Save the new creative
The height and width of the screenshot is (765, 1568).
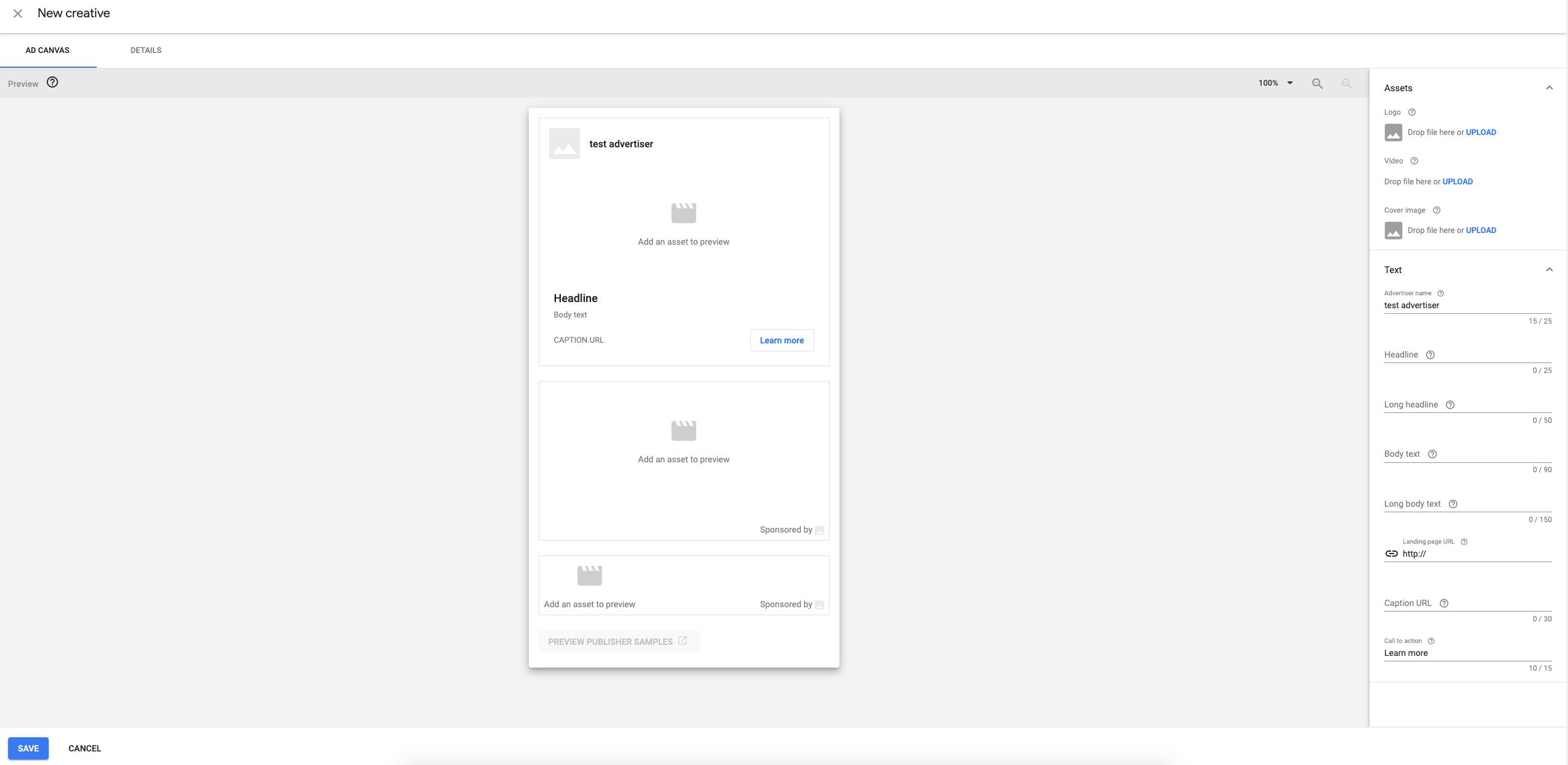(x=28, y=748)
